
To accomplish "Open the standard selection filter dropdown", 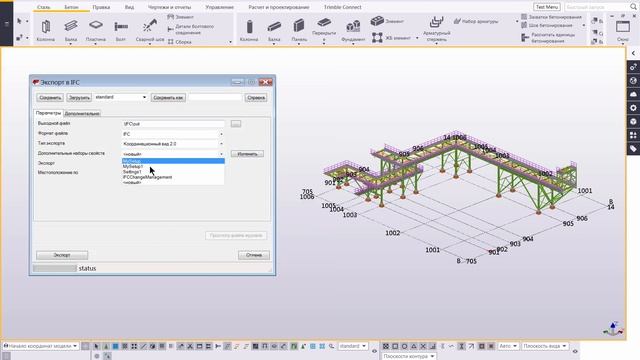I will 353,346.
